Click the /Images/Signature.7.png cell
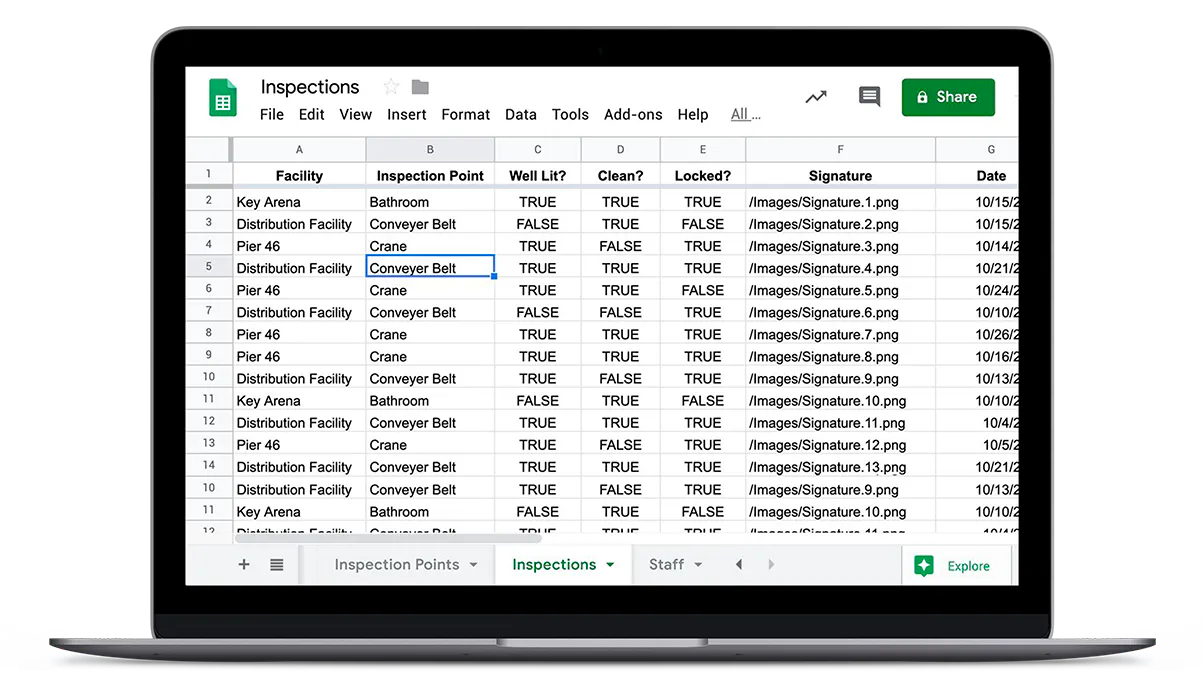1203x698 pixels. coord(840,334)
